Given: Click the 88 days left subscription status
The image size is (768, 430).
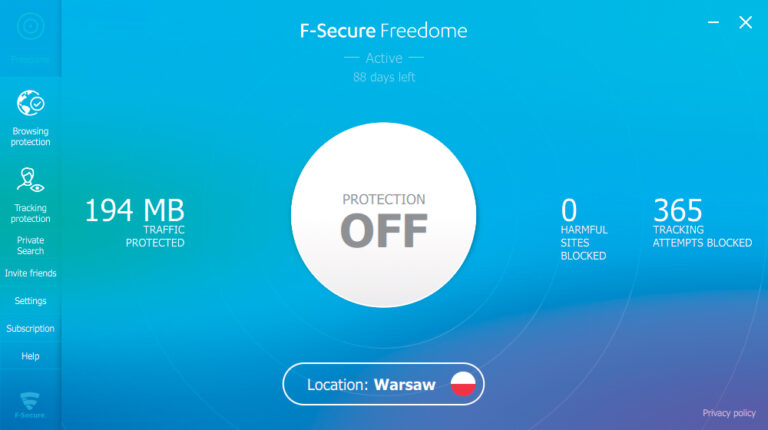Looking at the screenshot, I should [384, 77].
